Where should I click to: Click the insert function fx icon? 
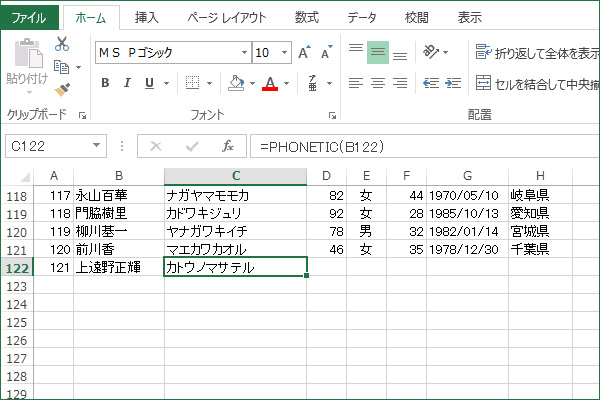[x=228, y=146]
